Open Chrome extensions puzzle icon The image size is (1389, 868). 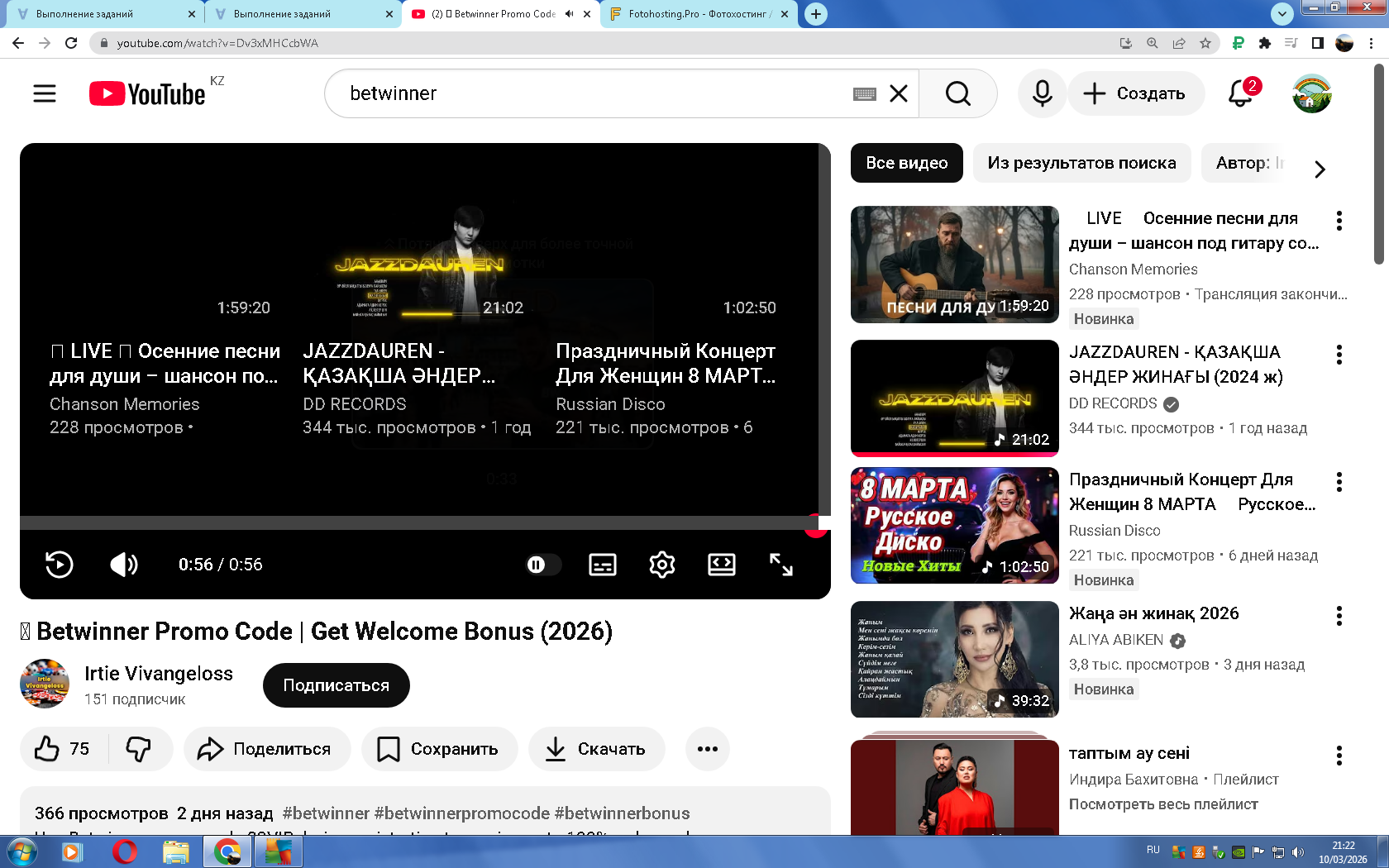pyautogui.click(x=1264, y=43)
